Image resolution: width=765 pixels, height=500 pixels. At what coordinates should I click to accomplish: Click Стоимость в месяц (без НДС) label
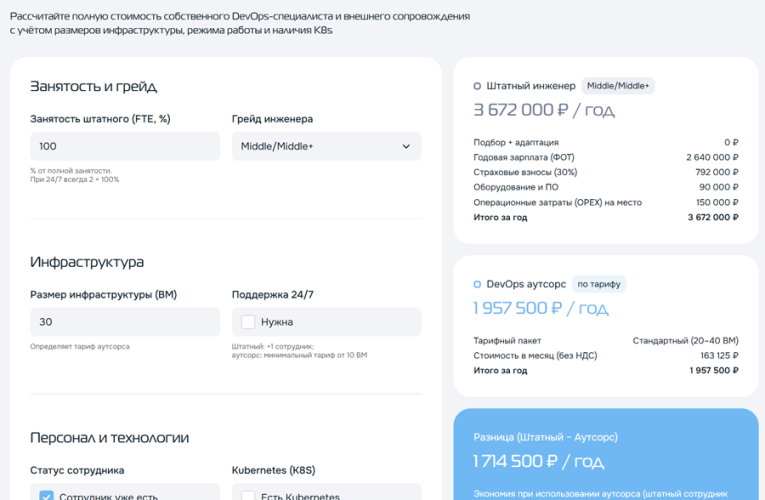click(x=535, y=356)
